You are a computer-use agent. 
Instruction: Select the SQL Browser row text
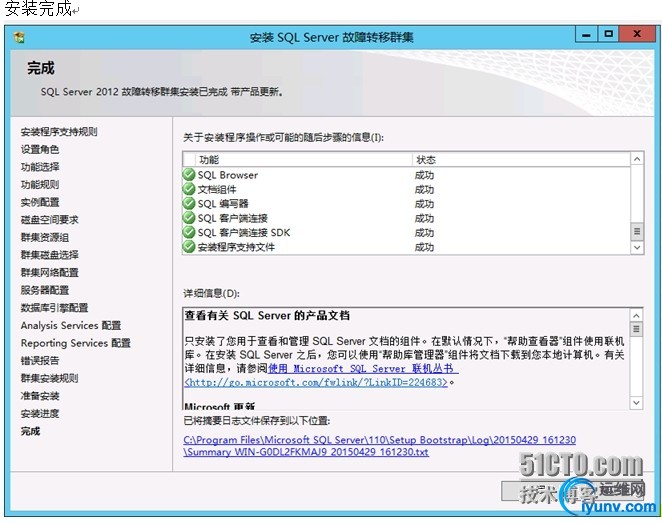228,175
